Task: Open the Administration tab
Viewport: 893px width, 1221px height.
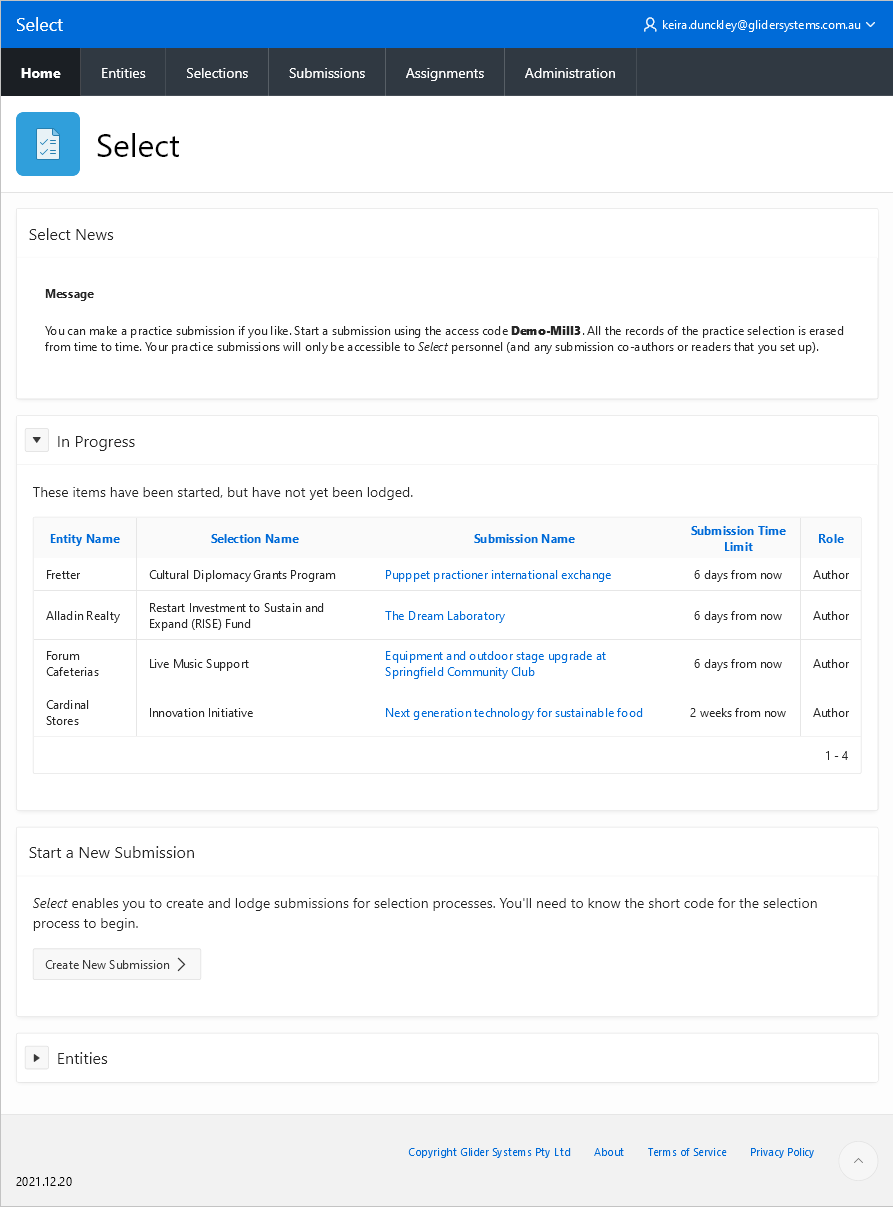Action: pyautogui.click(x=570, y=72)
